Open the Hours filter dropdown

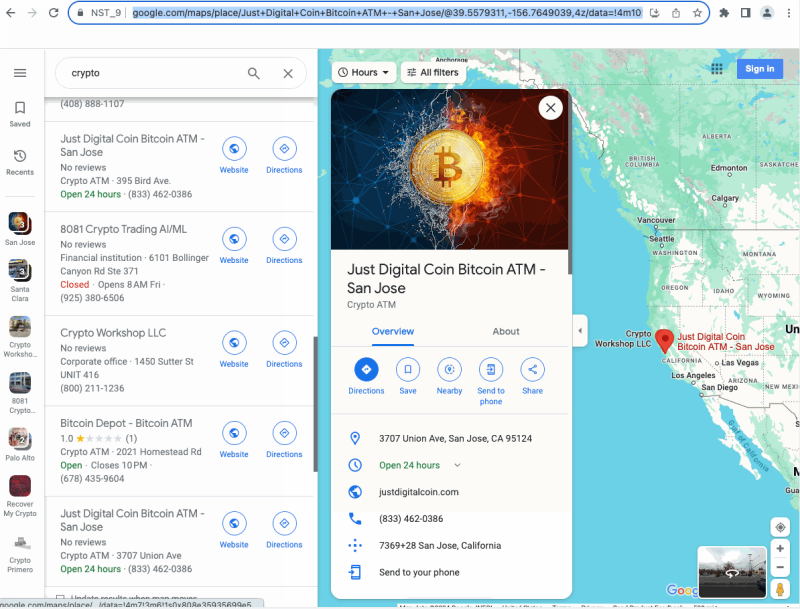point(364,72)
